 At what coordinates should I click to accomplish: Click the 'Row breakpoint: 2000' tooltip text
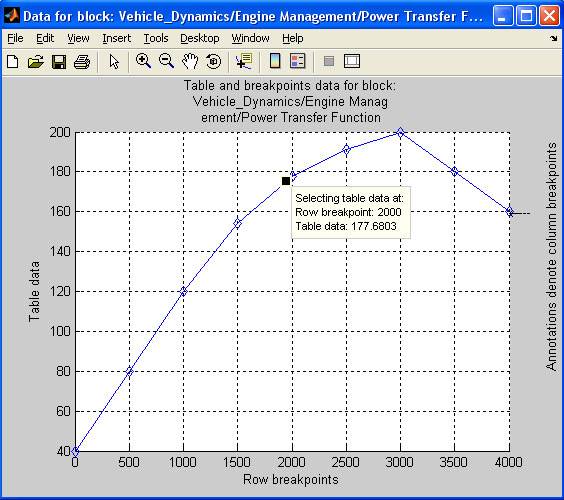348,212
